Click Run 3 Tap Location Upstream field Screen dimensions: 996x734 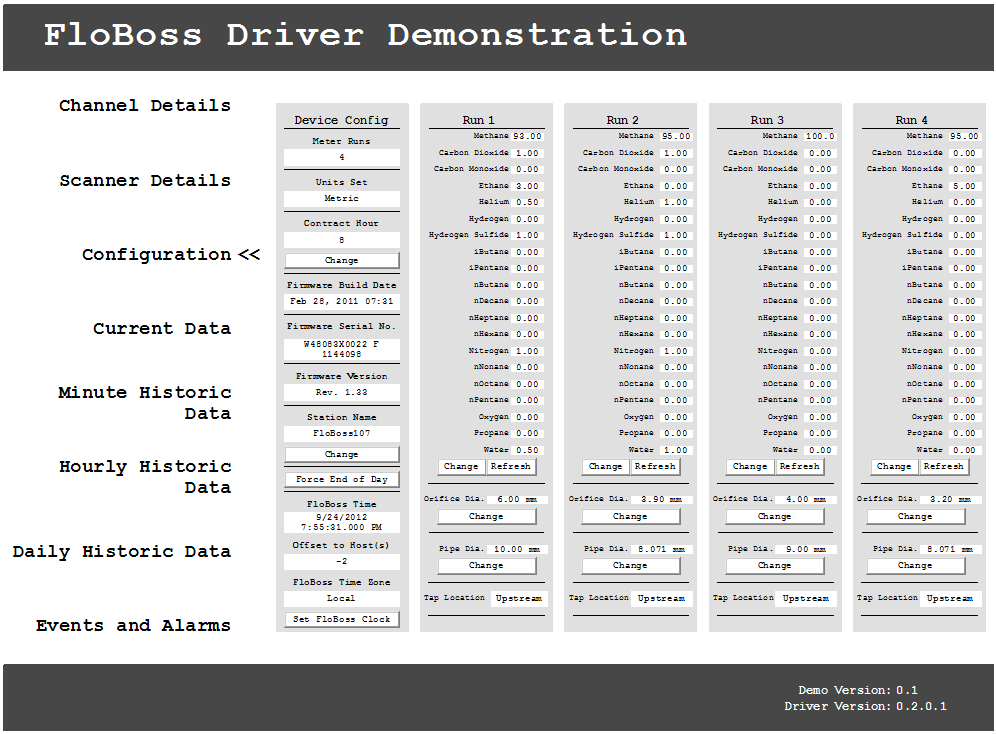(805, 599)
